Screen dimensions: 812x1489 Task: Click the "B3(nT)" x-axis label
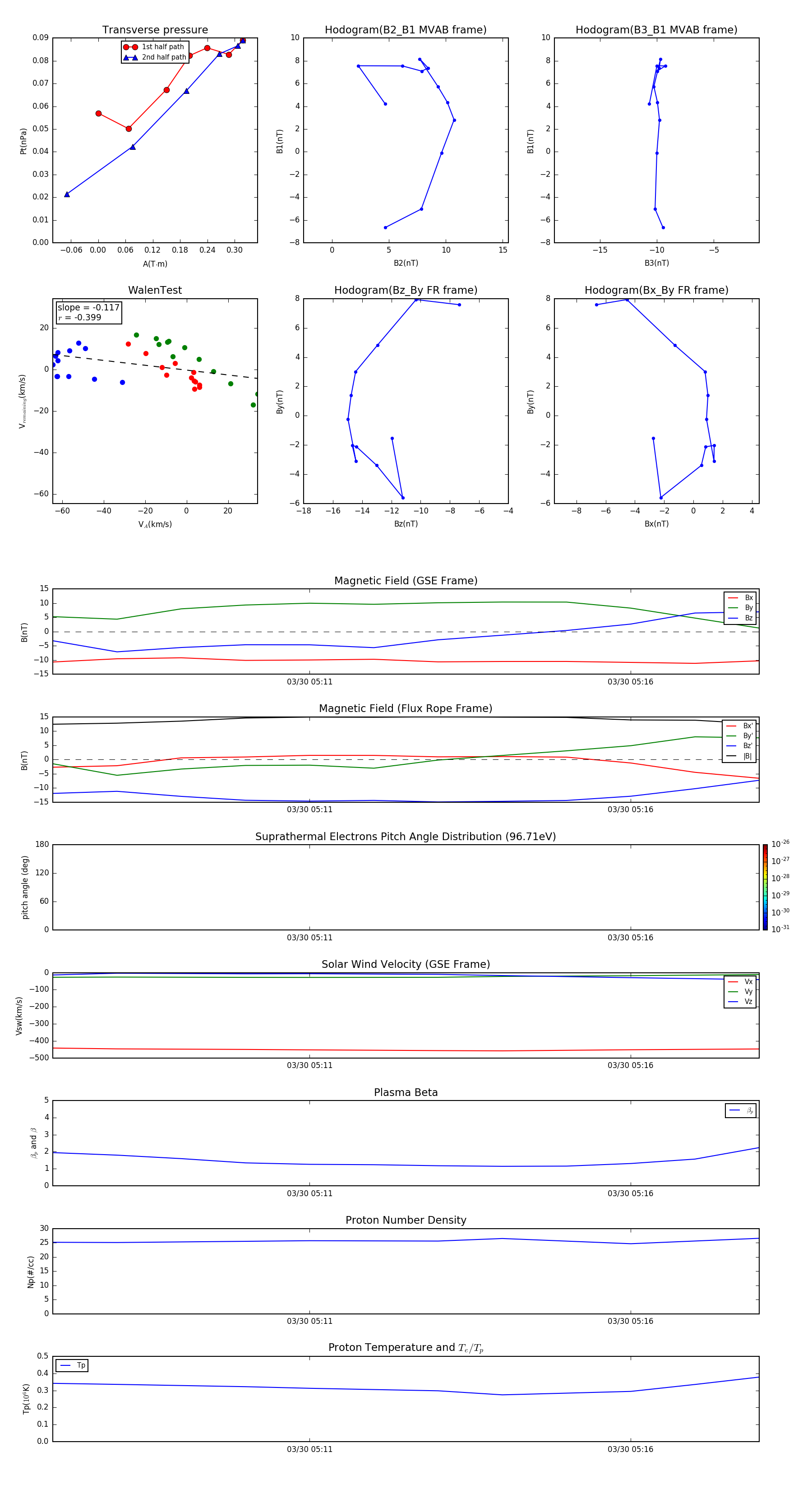[x=656, y=263]
